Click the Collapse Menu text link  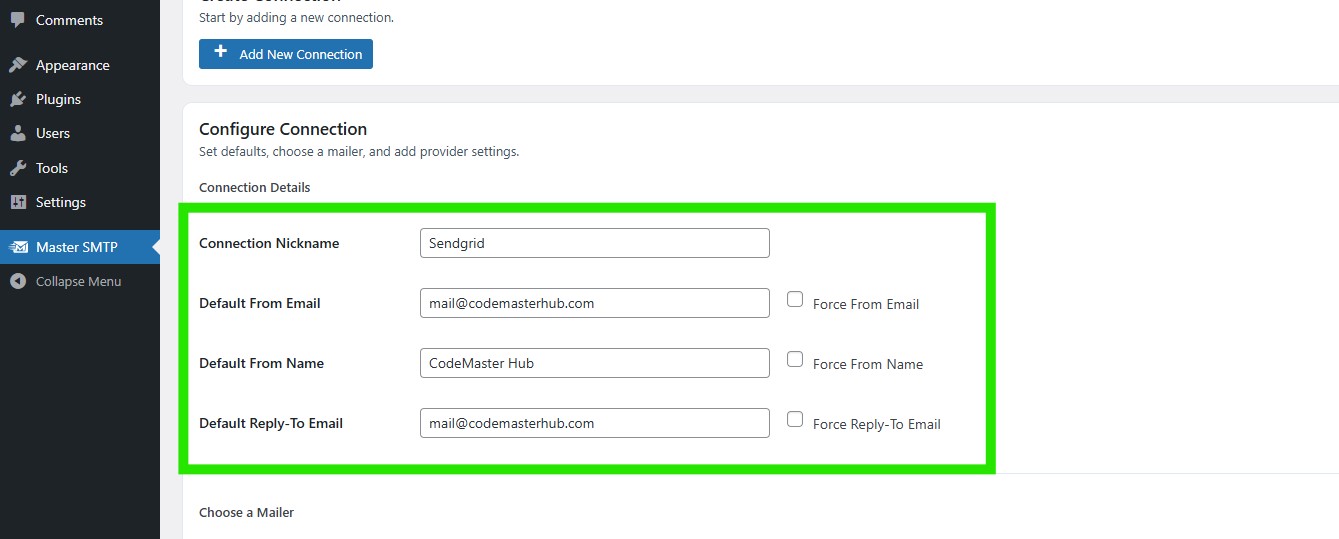click(78, 281)
